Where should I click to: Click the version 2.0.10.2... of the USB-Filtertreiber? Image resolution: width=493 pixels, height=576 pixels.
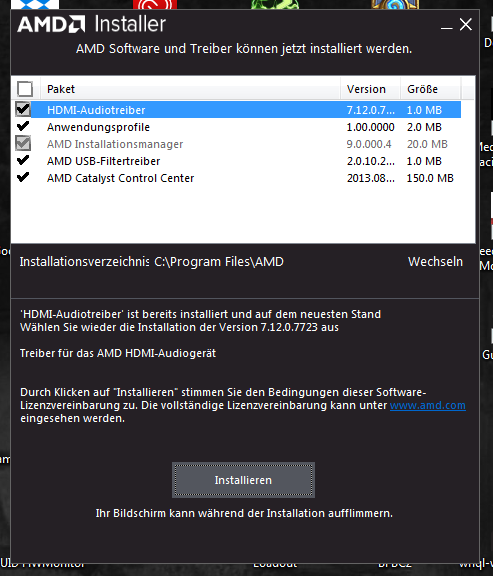(371, 161)
